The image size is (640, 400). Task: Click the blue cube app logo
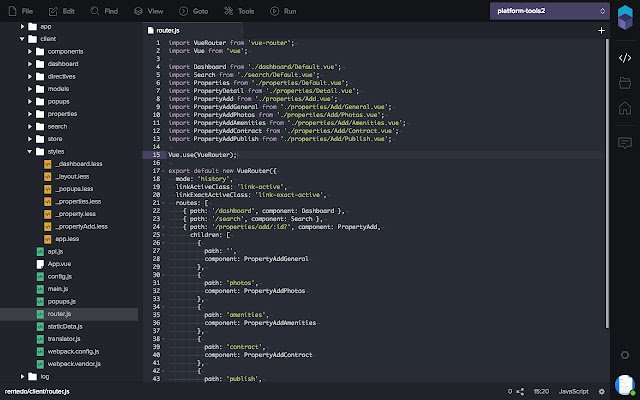tap(625, 17)
